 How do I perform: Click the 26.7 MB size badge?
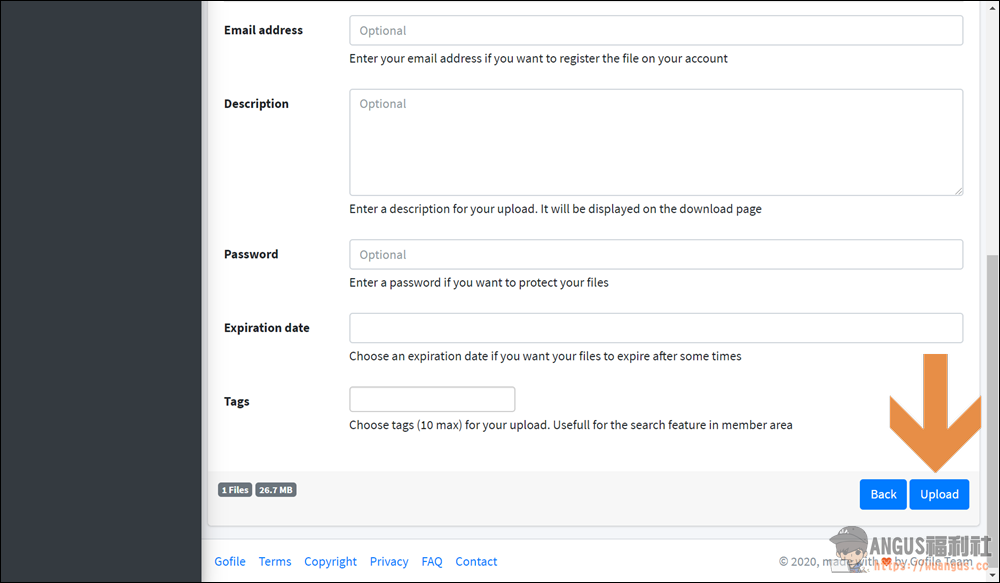click(x=276, y=490)
